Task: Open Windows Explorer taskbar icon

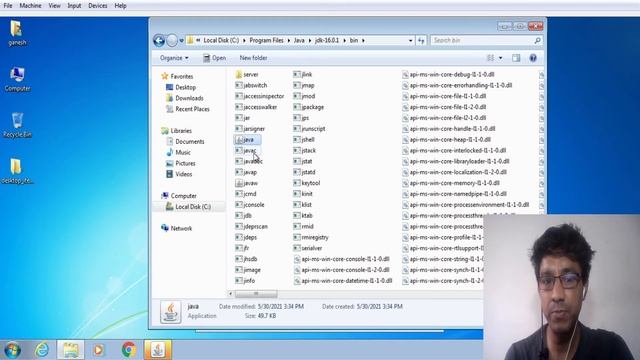Action: tap(70, 350)
